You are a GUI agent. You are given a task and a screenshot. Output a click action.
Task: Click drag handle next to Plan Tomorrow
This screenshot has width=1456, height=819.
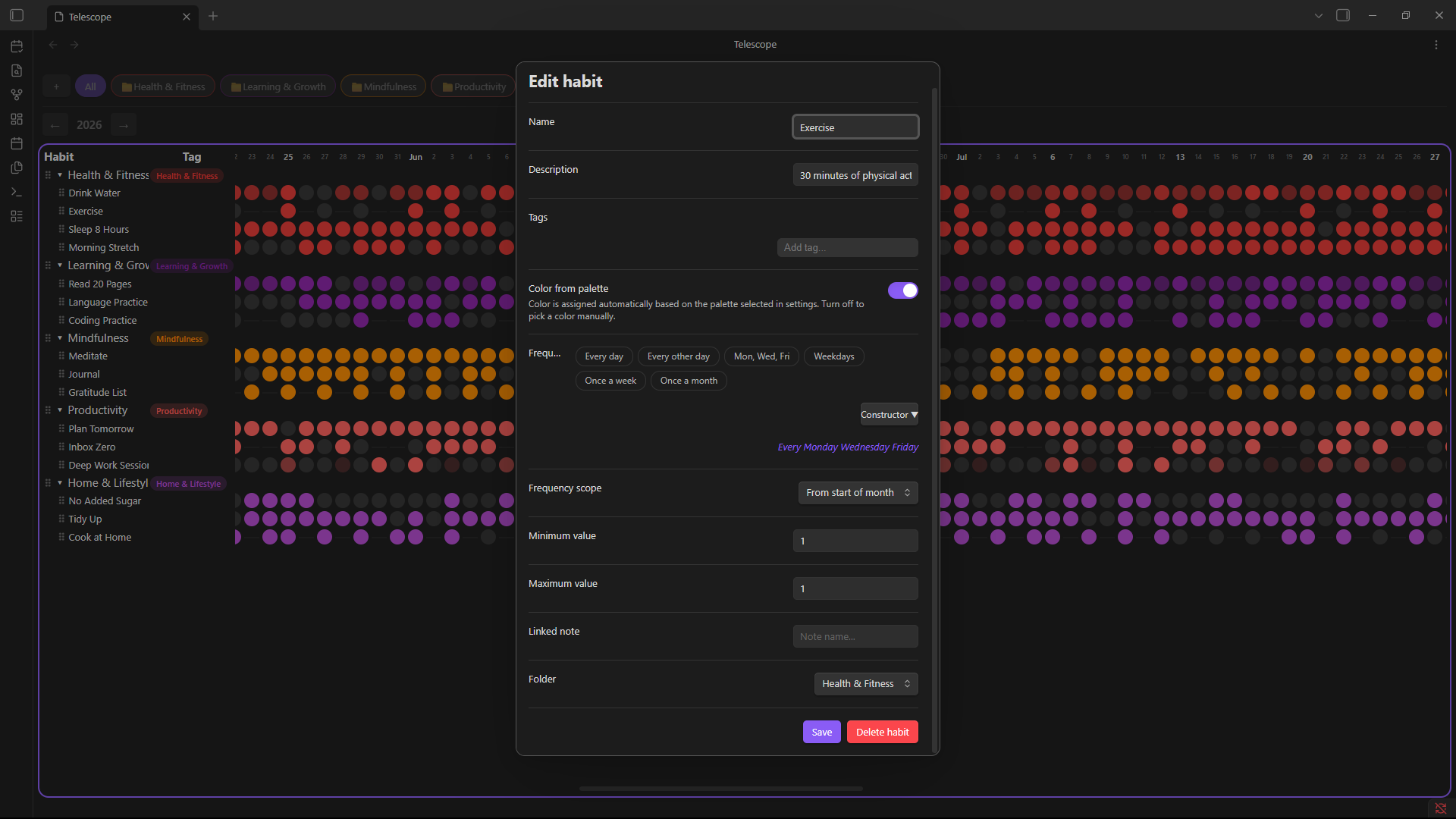click(x=61, y=428)
